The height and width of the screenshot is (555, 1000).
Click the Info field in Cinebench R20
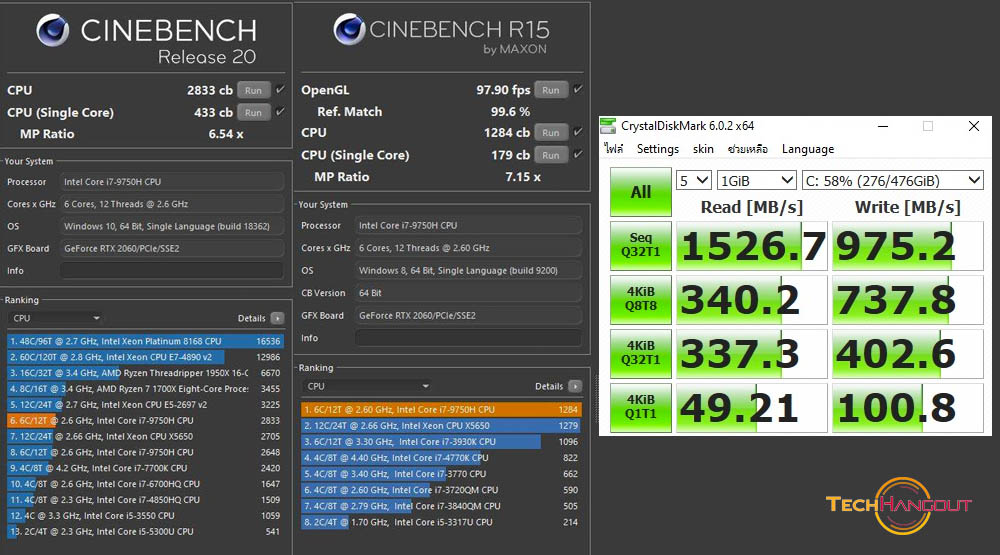pyautogui.click(x=172, y=270)
